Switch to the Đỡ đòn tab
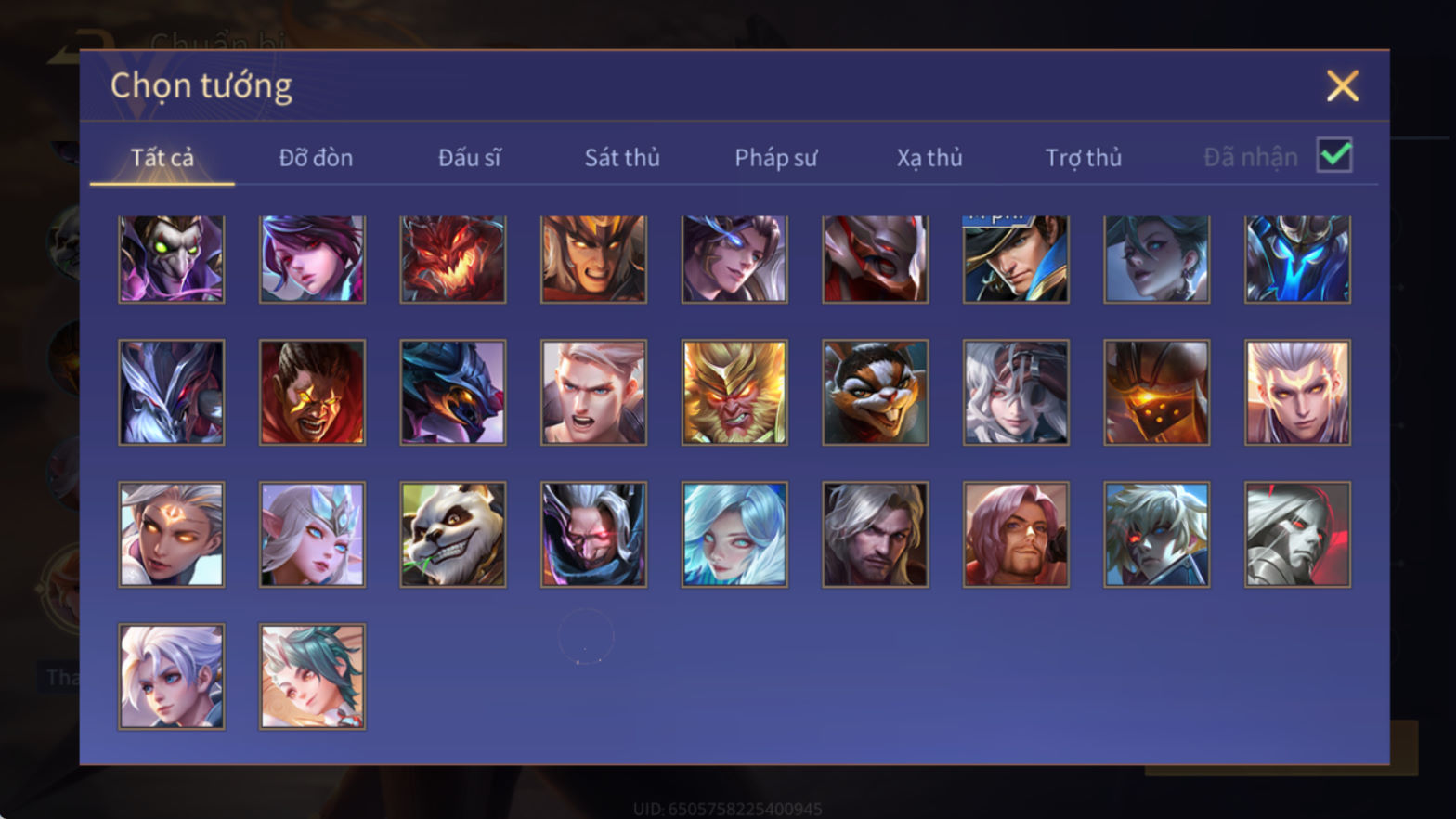The image size is (1456, 819). (316, 158)
